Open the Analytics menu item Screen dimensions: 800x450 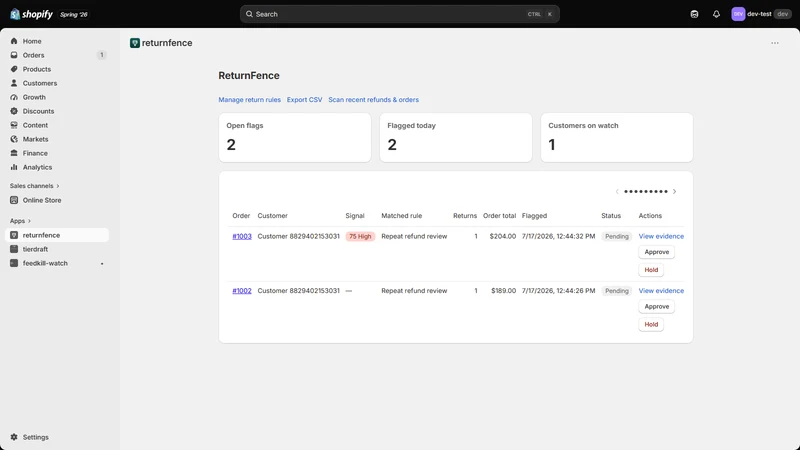[57, 167]
